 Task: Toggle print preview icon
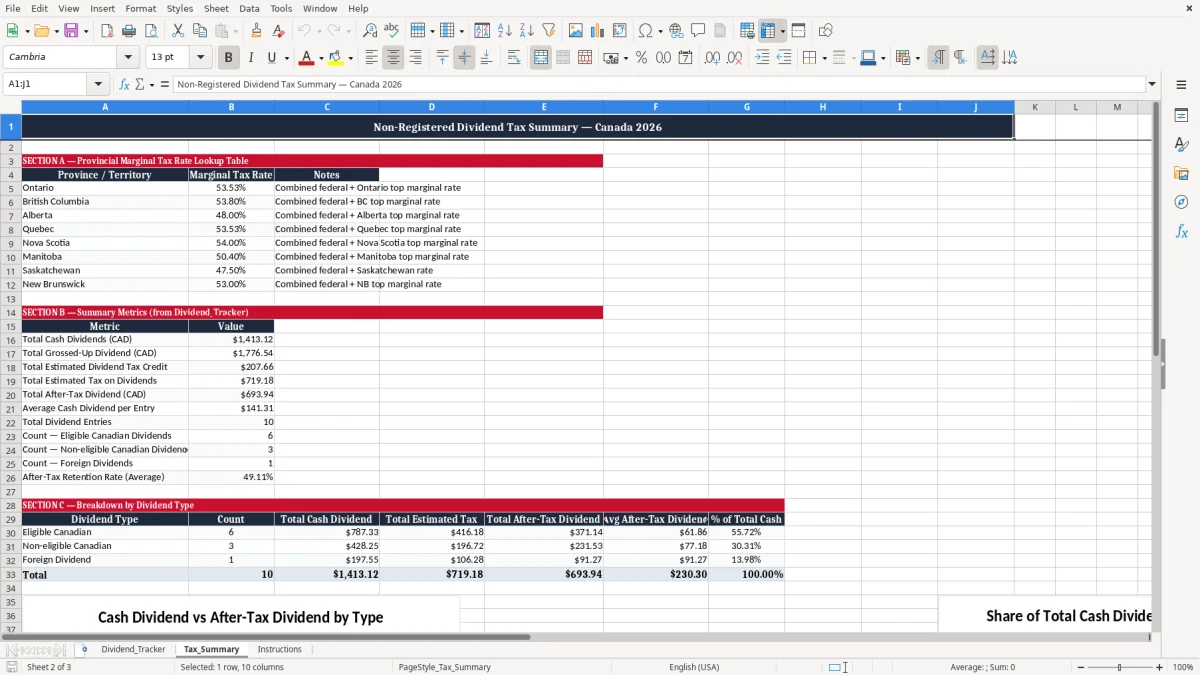coord(150,31)
